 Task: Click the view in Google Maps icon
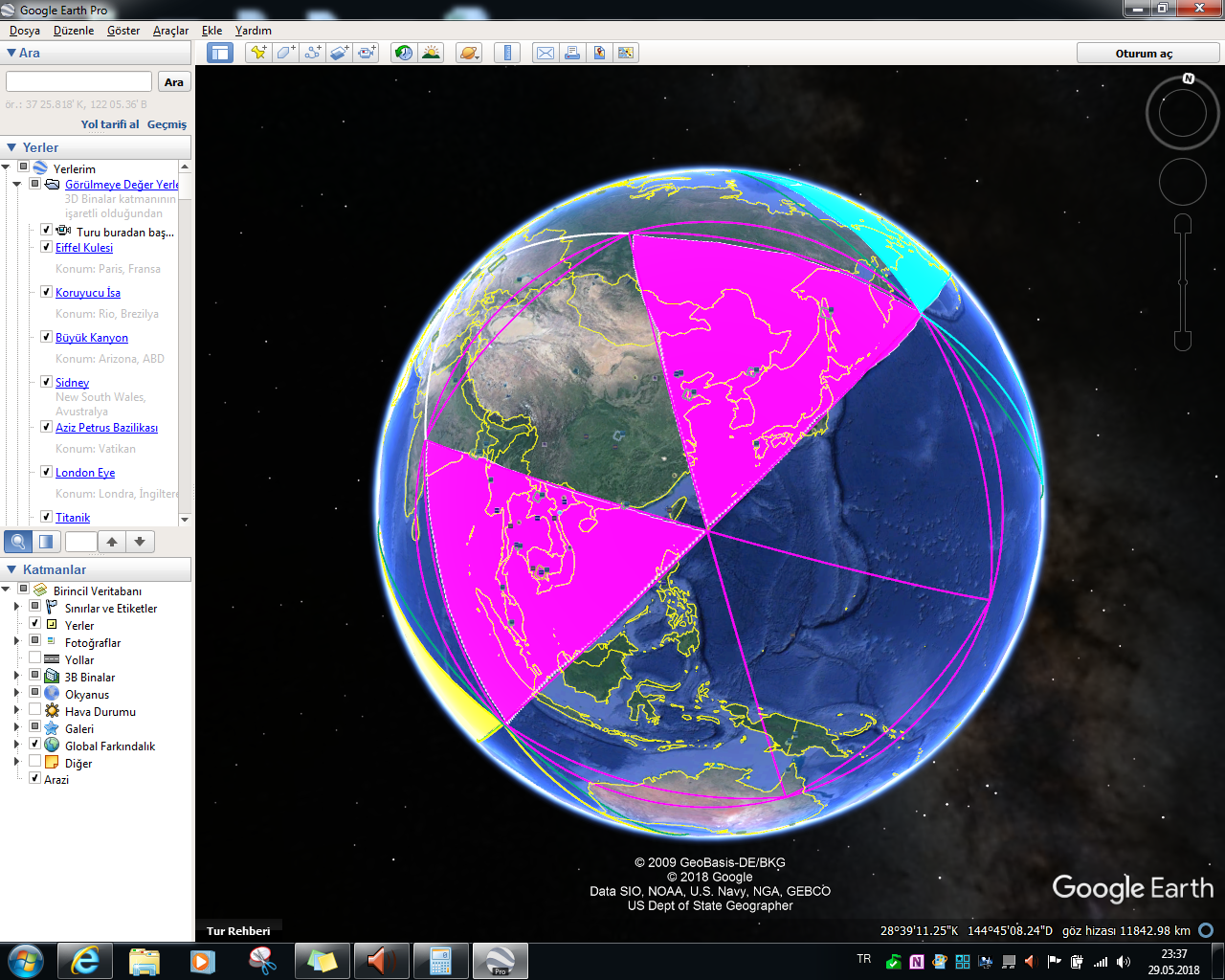(599, 53)
